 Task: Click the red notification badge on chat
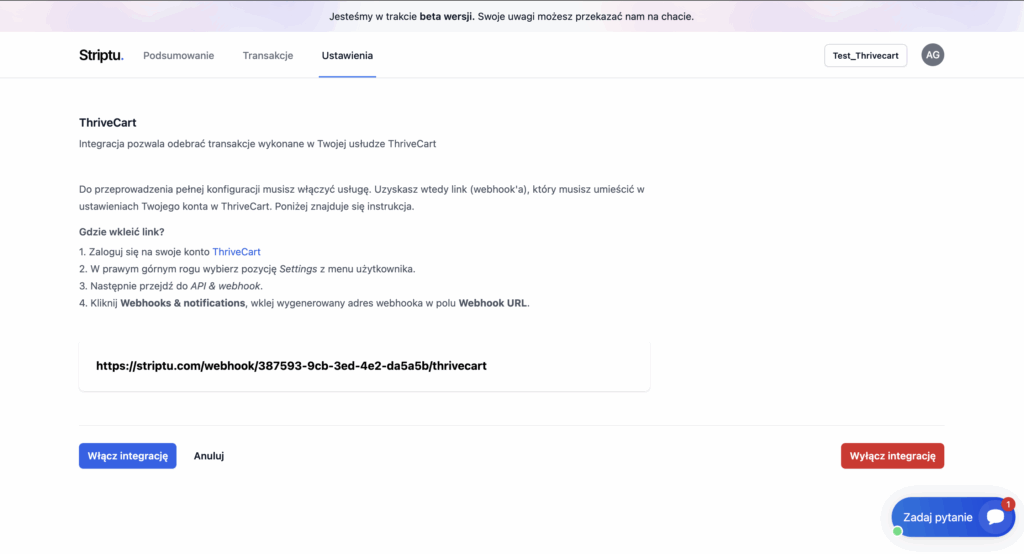coord(1008,504)
